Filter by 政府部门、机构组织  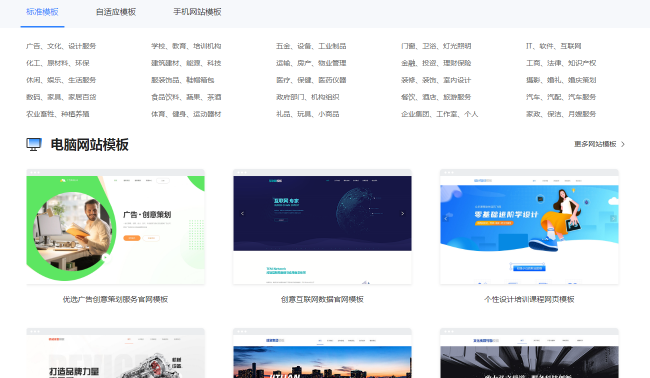308,97
